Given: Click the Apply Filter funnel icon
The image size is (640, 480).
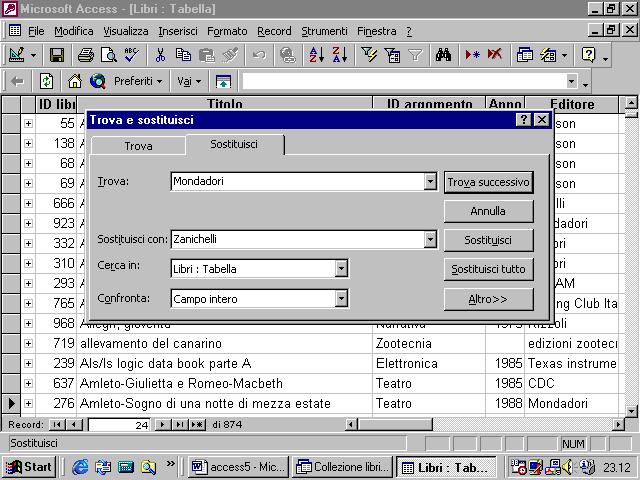Looking at the screenshot, I should [415, 55].
